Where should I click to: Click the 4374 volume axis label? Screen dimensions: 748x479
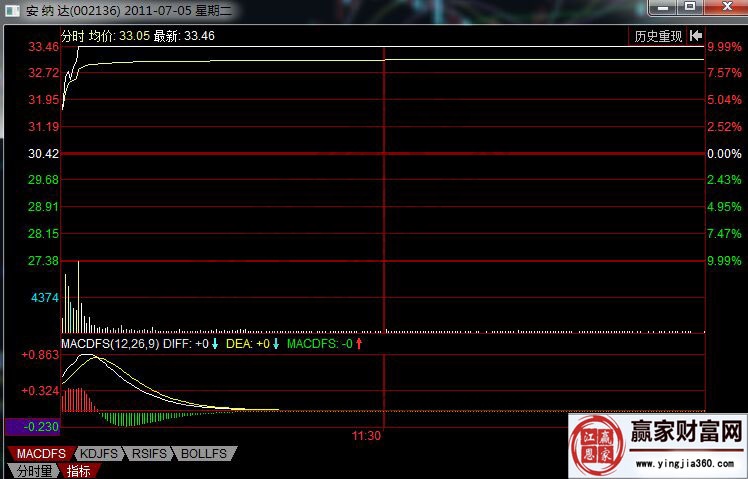(45, 298)
